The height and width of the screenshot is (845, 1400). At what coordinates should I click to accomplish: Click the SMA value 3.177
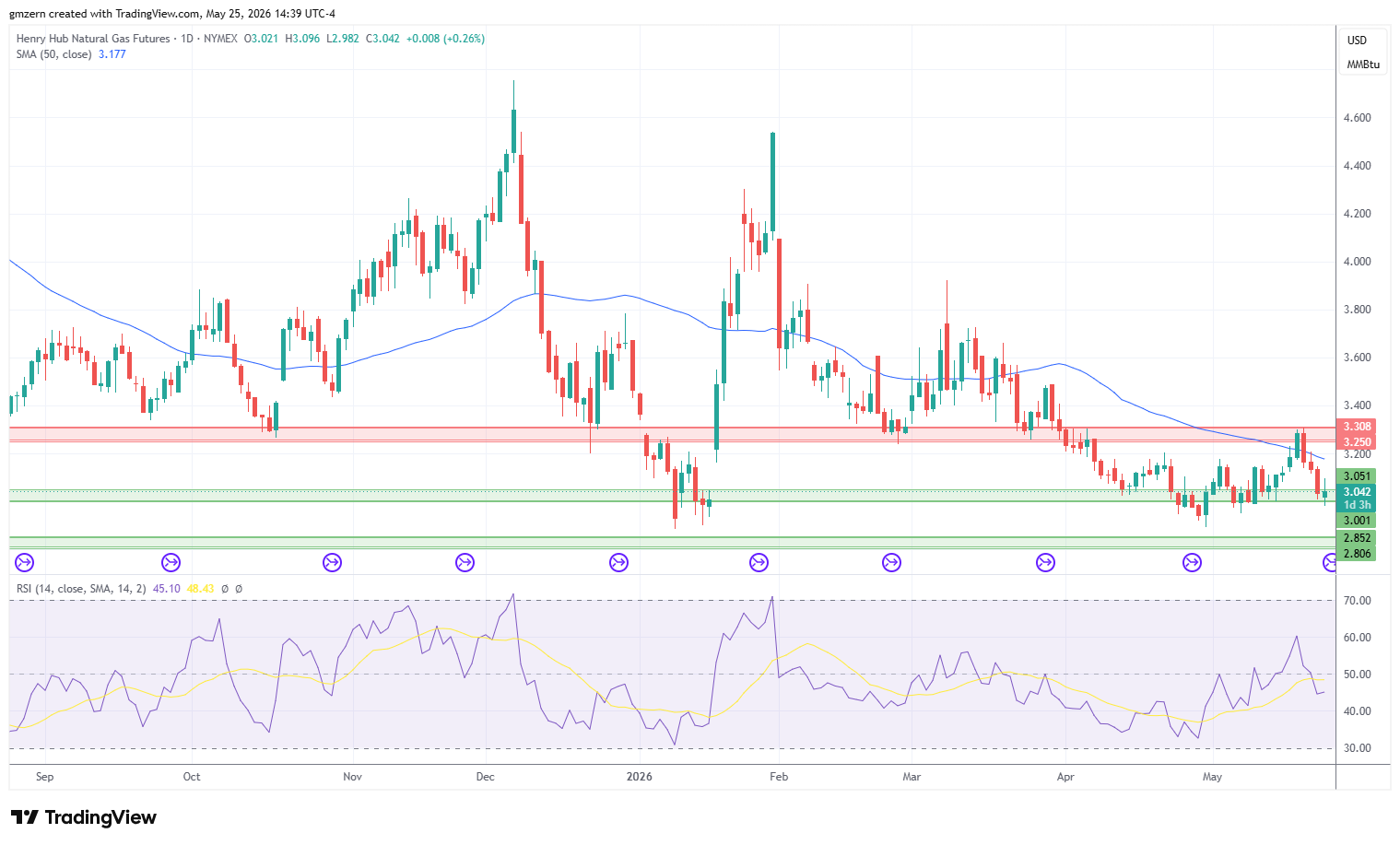[x=112, y=54]
